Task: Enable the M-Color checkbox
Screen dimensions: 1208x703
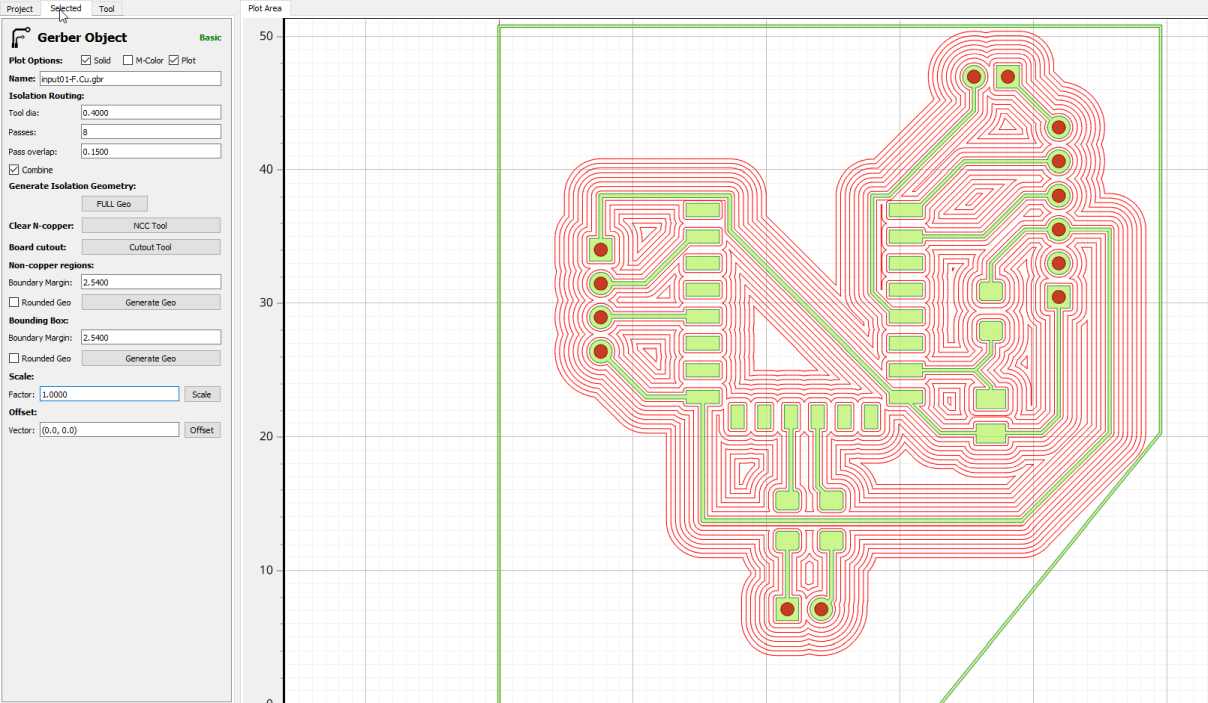Action: 128,61
